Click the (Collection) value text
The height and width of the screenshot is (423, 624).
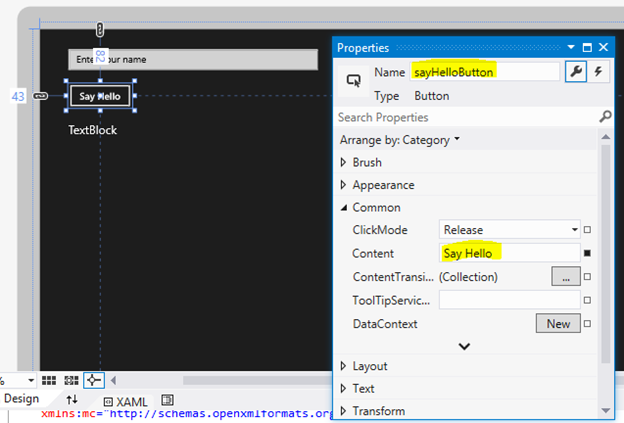pos(468,277)
